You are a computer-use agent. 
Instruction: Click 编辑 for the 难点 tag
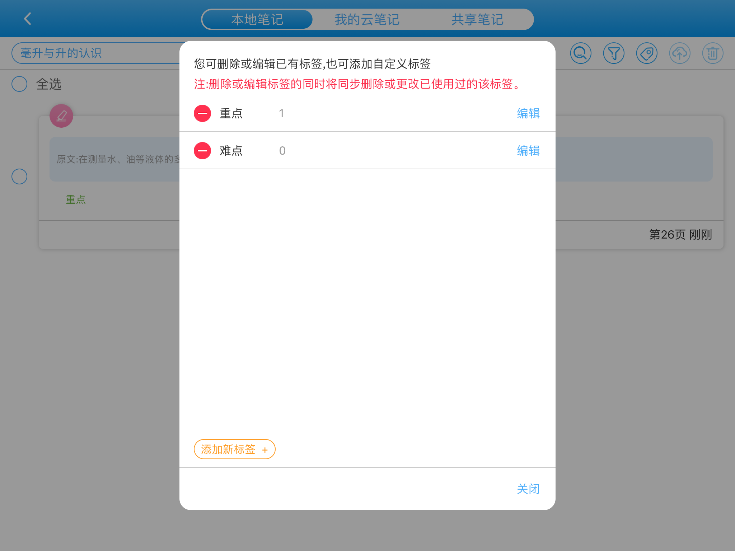(x=528, y=151)
